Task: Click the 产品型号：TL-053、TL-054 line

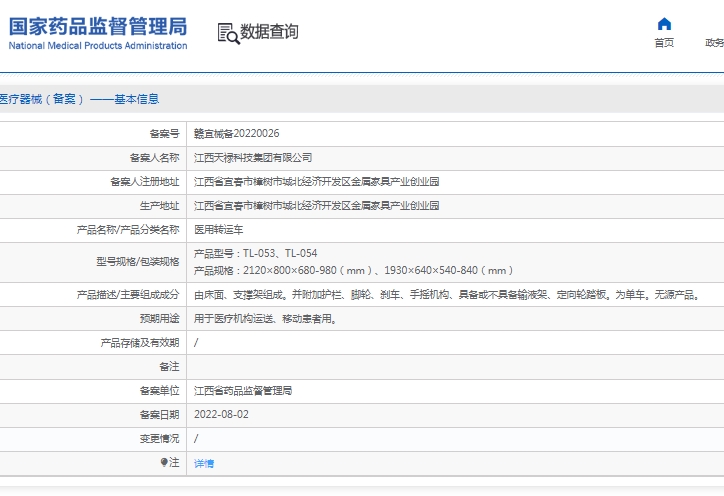Action: coord(255,254)
